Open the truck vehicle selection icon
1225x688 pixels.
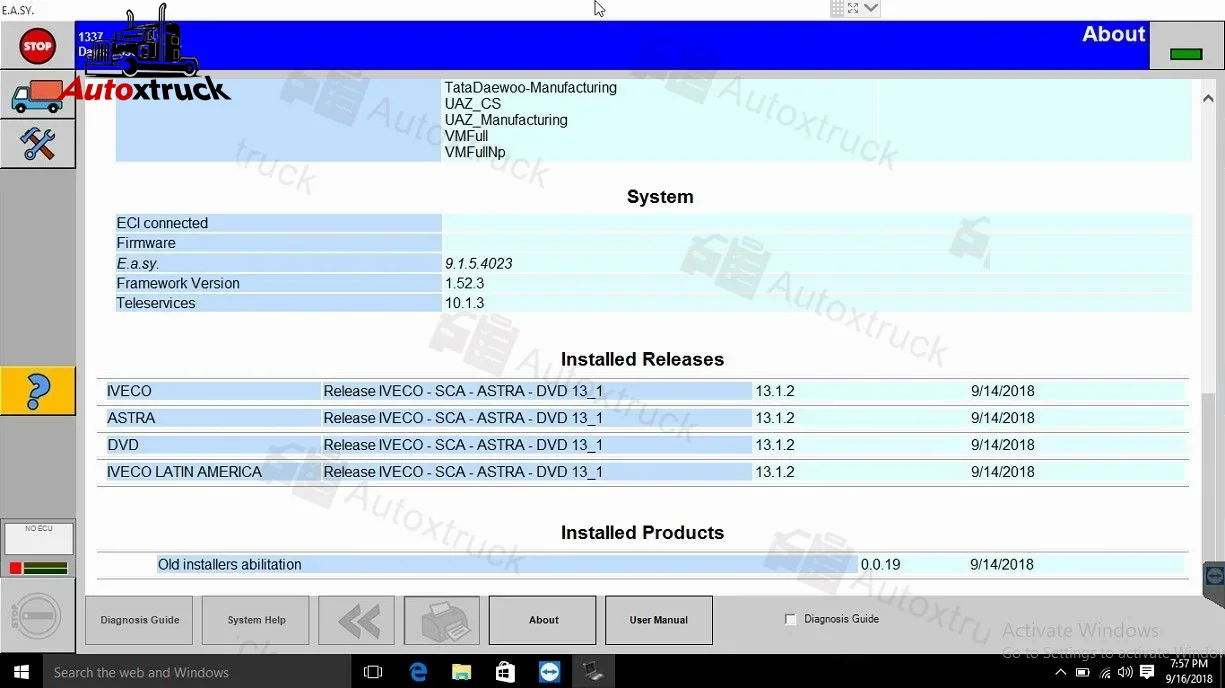[37, 97]
